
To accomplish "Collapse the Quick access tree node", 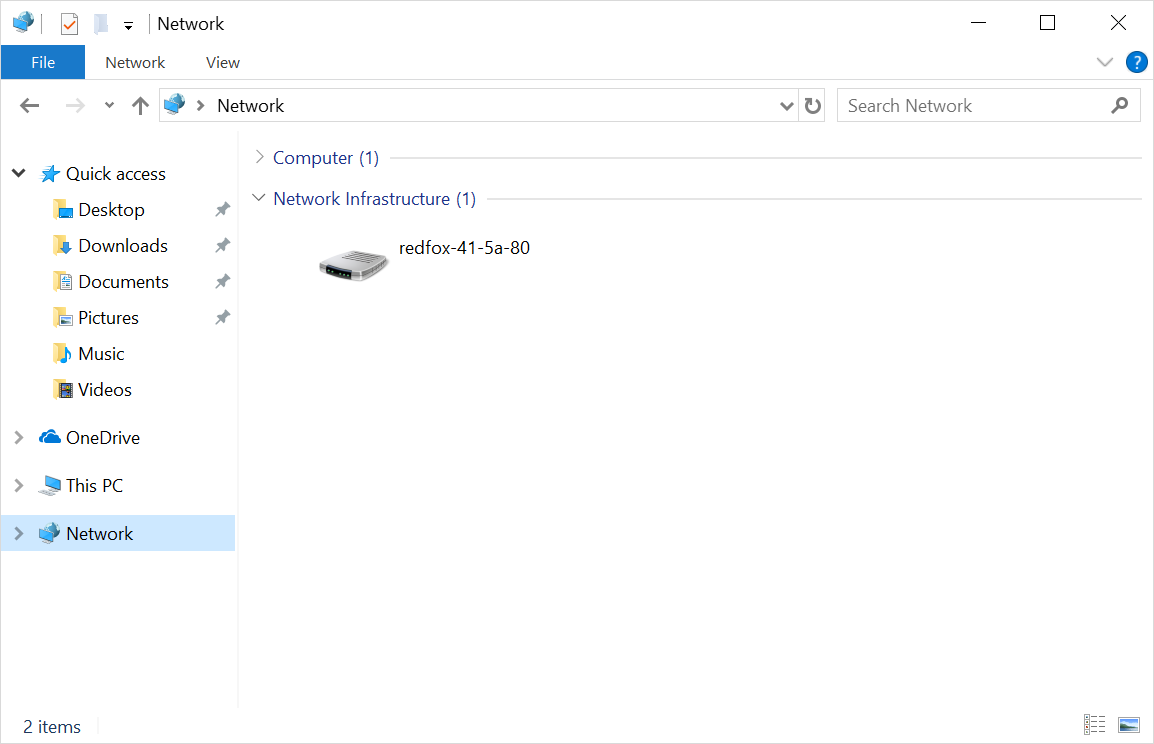I will pyautogui.click(x=19, y=174).
